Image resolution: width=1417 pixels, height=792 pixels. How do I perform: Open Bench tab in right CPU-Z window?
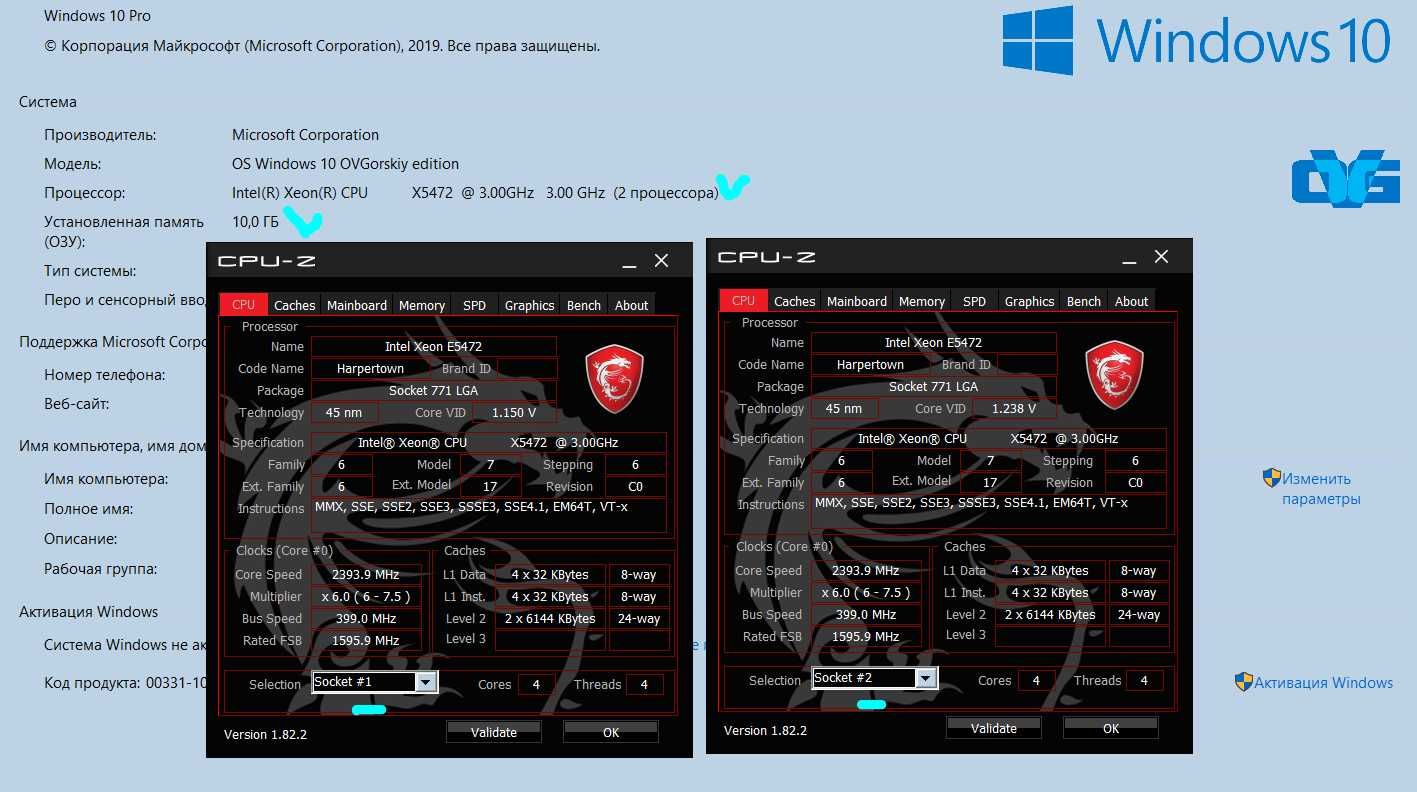pyautogui.click(x=1084, y=301)
